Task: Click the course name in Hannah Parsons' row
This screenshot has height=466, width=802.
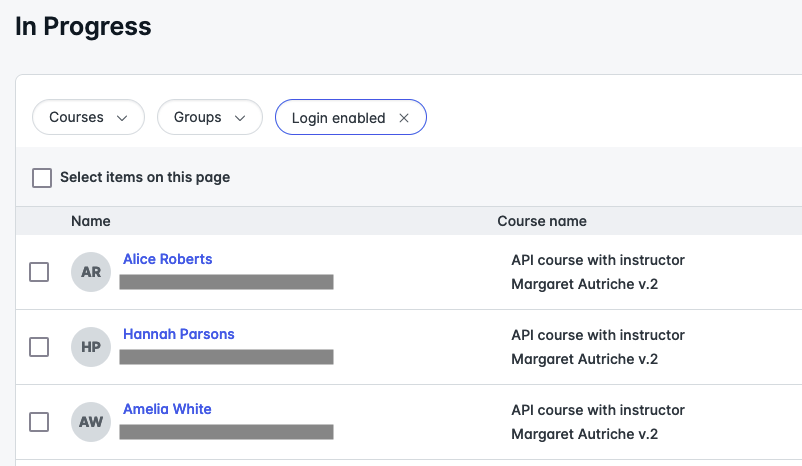Action: (597, 347)
